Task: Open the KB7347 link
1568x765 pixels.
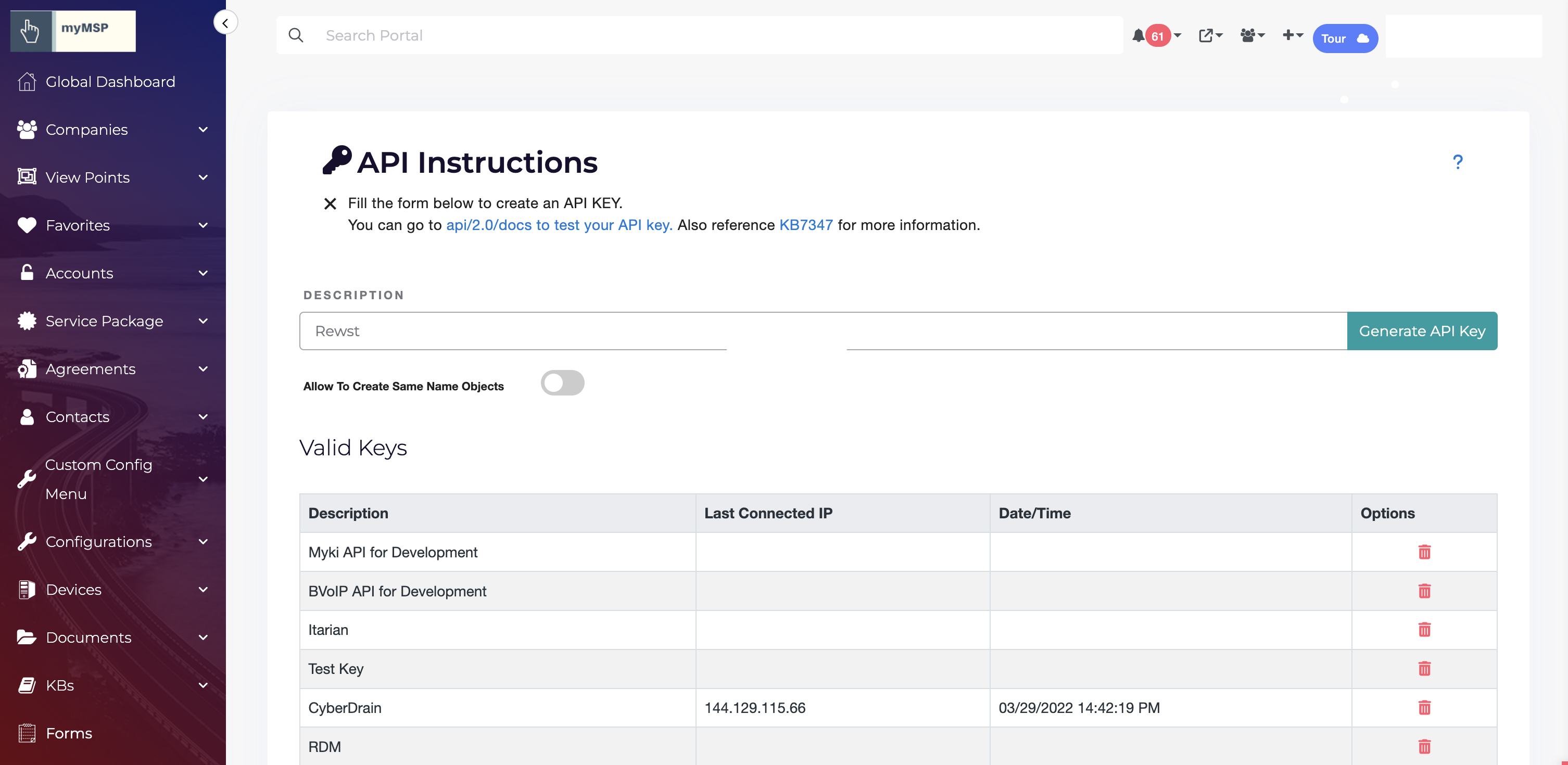Action: coord(805,225)
